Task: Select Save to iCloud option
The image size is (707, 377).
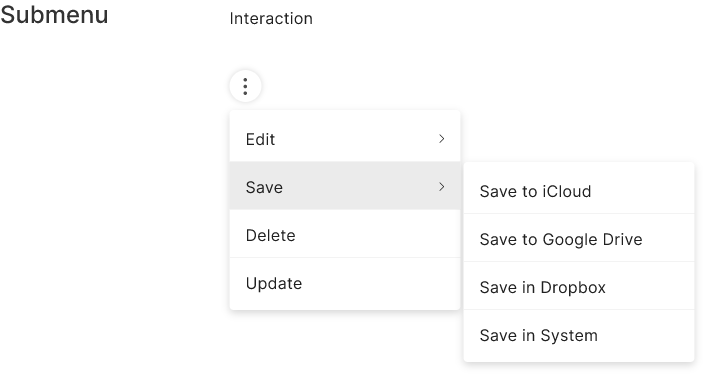Action: pyautogui.click(x=579, y=191)
